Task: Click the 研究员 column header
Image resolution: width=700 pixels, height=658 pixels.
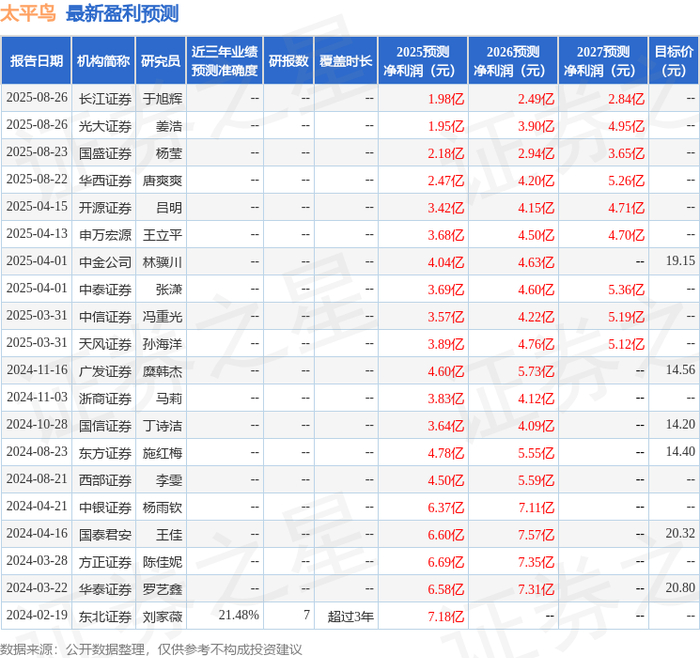Action: [160, 61]
